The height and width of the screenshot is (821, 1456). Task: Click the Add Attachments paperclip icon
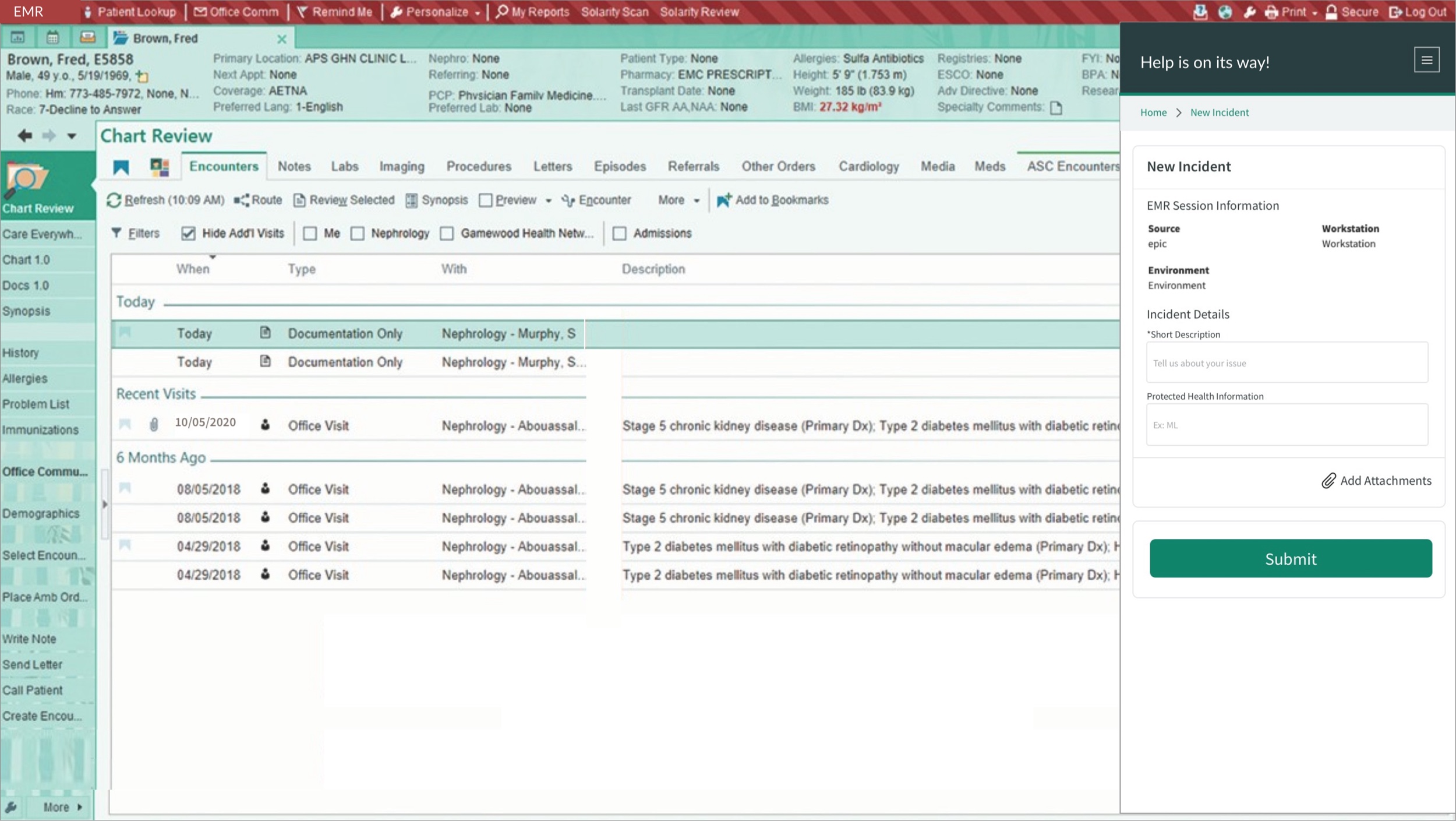(x=1328, y=481)
